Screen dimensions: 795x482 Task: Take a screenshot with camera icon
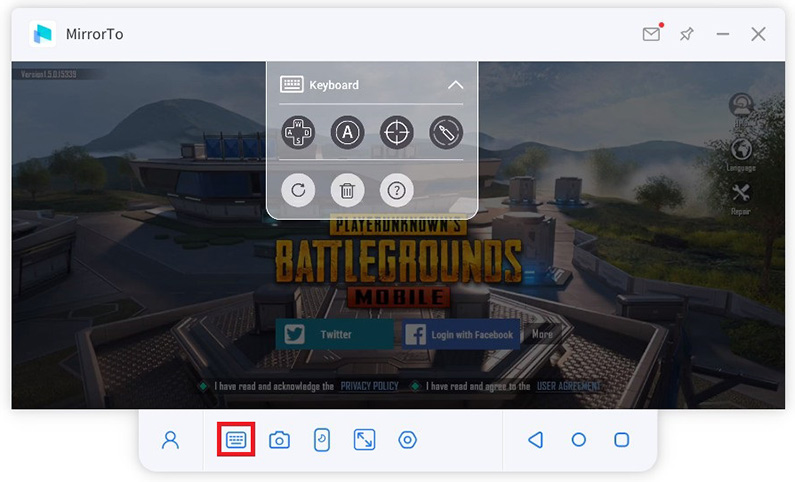279,439
